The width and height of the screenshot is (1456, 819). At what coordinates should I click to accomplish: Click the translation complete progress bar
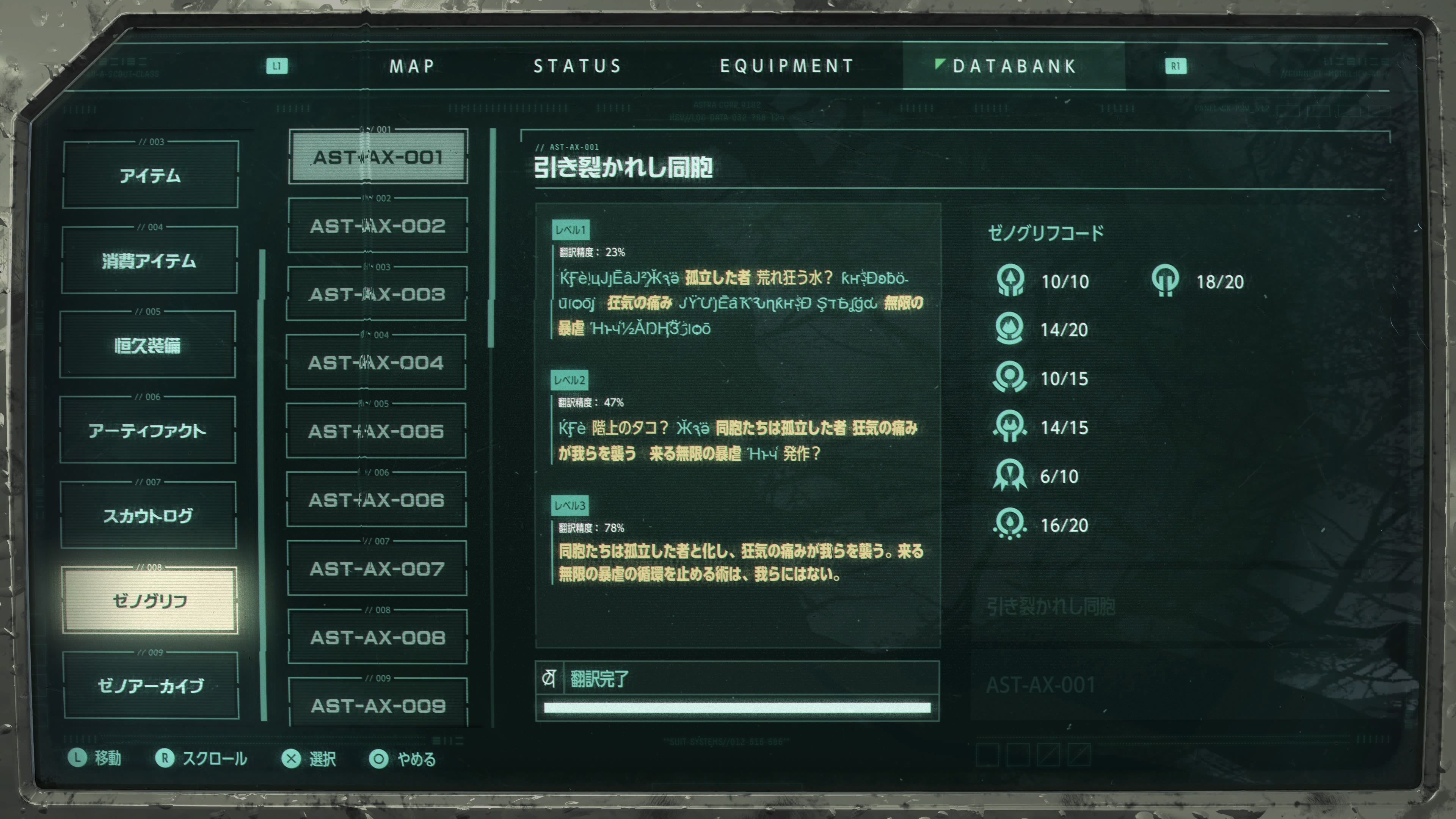[737, 708]
